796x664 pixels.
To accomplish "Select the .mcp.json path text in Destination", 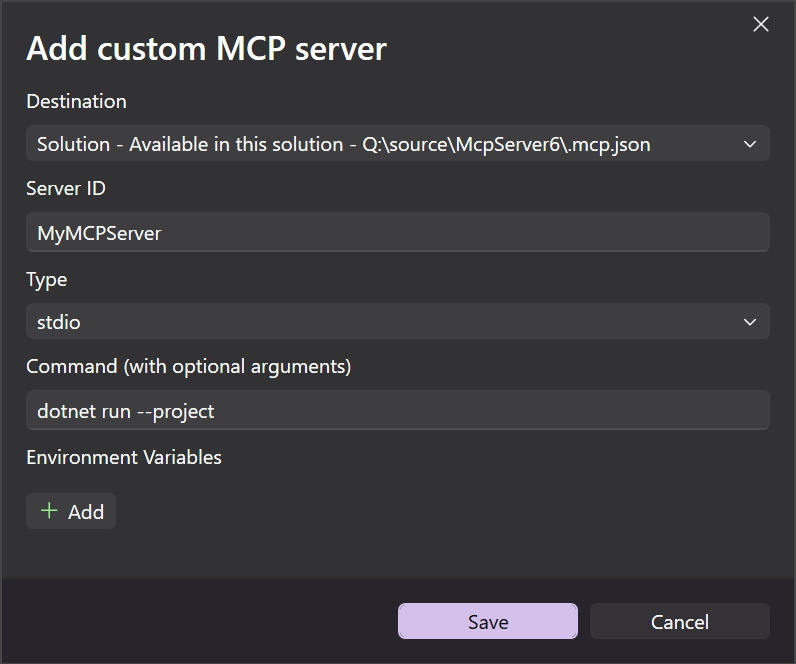I will click(506, 144).
